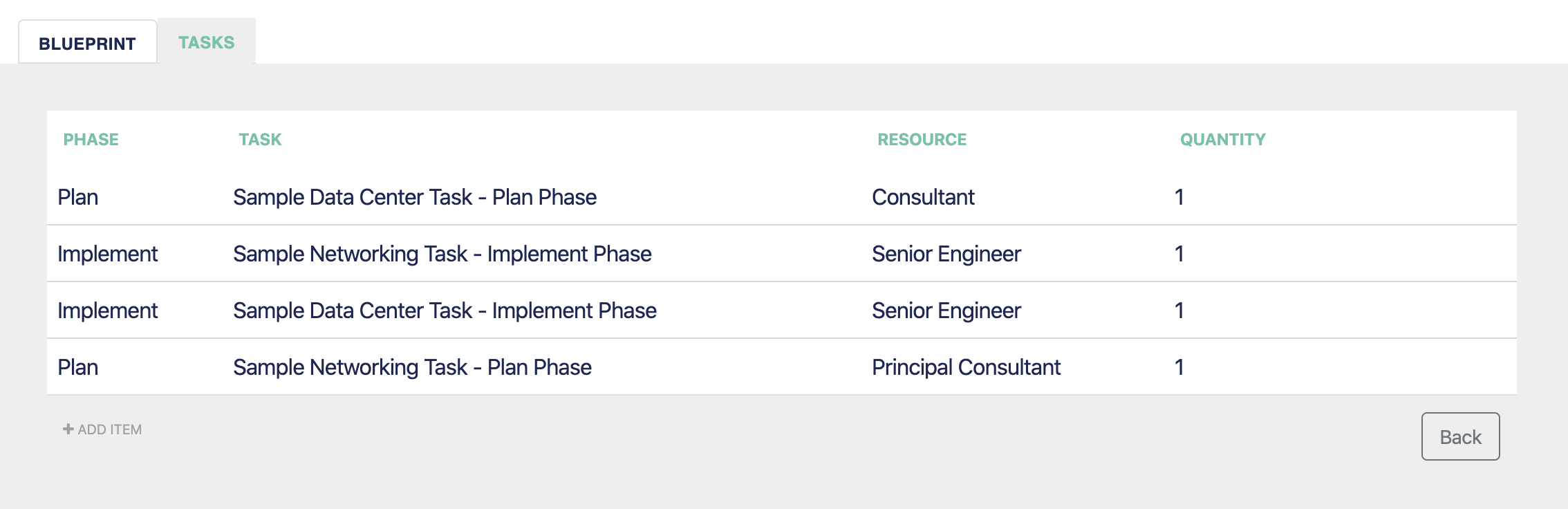Click the Plan phase cell of first row

coord(78,197)
